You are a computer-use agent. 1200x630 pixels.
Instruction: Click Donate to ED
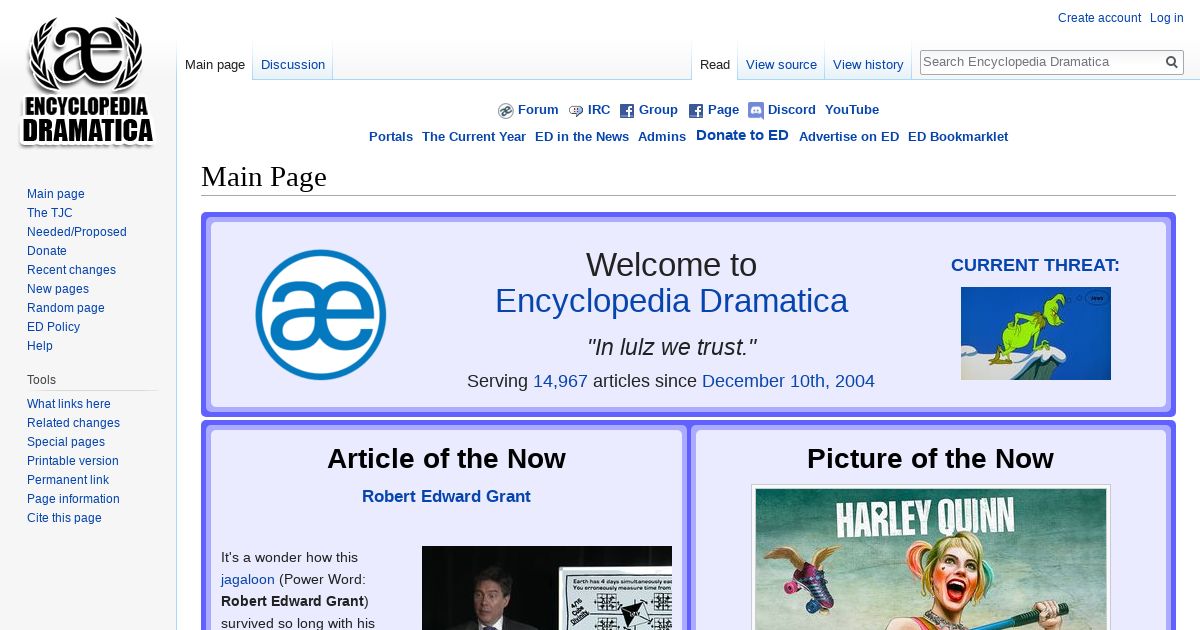(742, 135)
